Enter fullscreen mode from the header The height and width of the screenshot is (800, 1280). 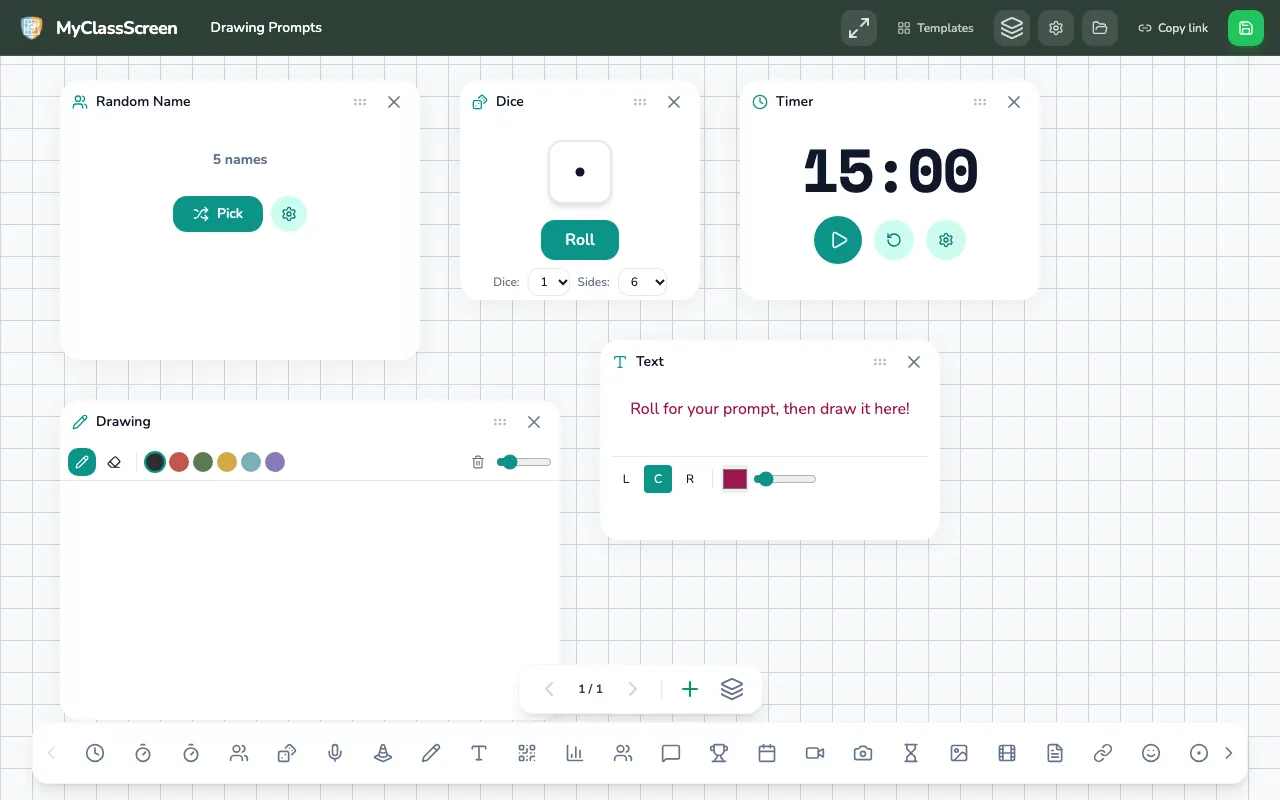point(859,28)
